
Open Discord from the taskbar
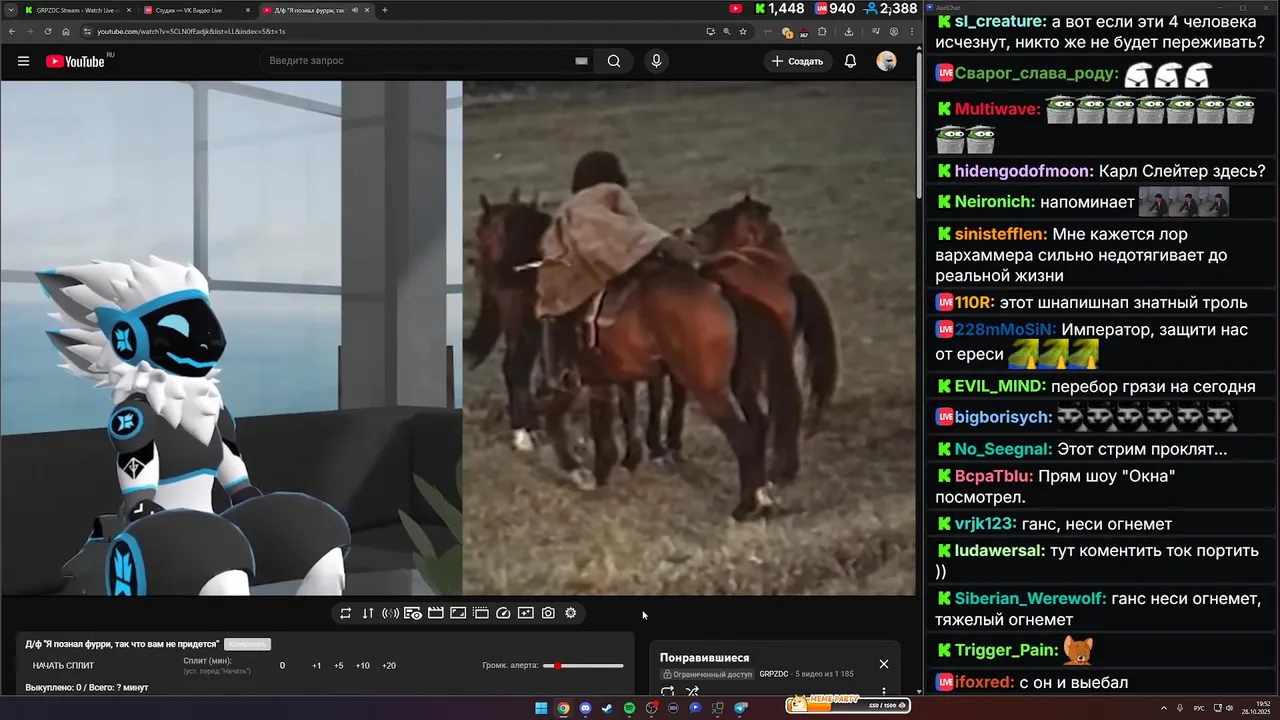click(585, 708)
